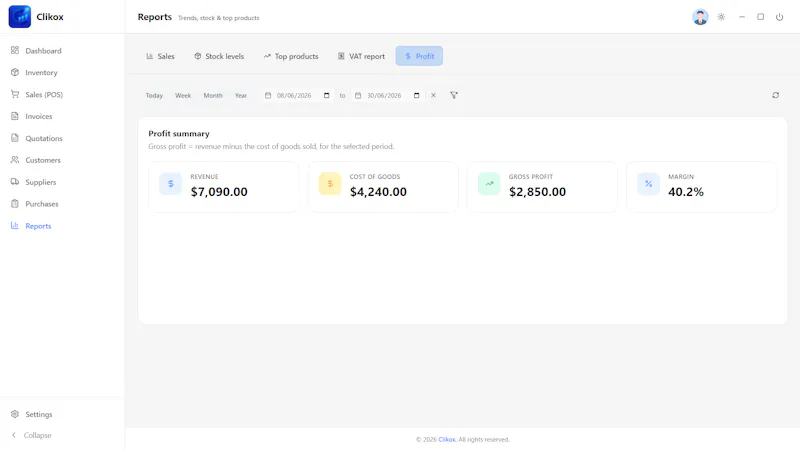Viewport: 800px width, 450px height.
Task: Click the Cost of Goods icon
Action: pyautogui.click(x=330, y=184)
